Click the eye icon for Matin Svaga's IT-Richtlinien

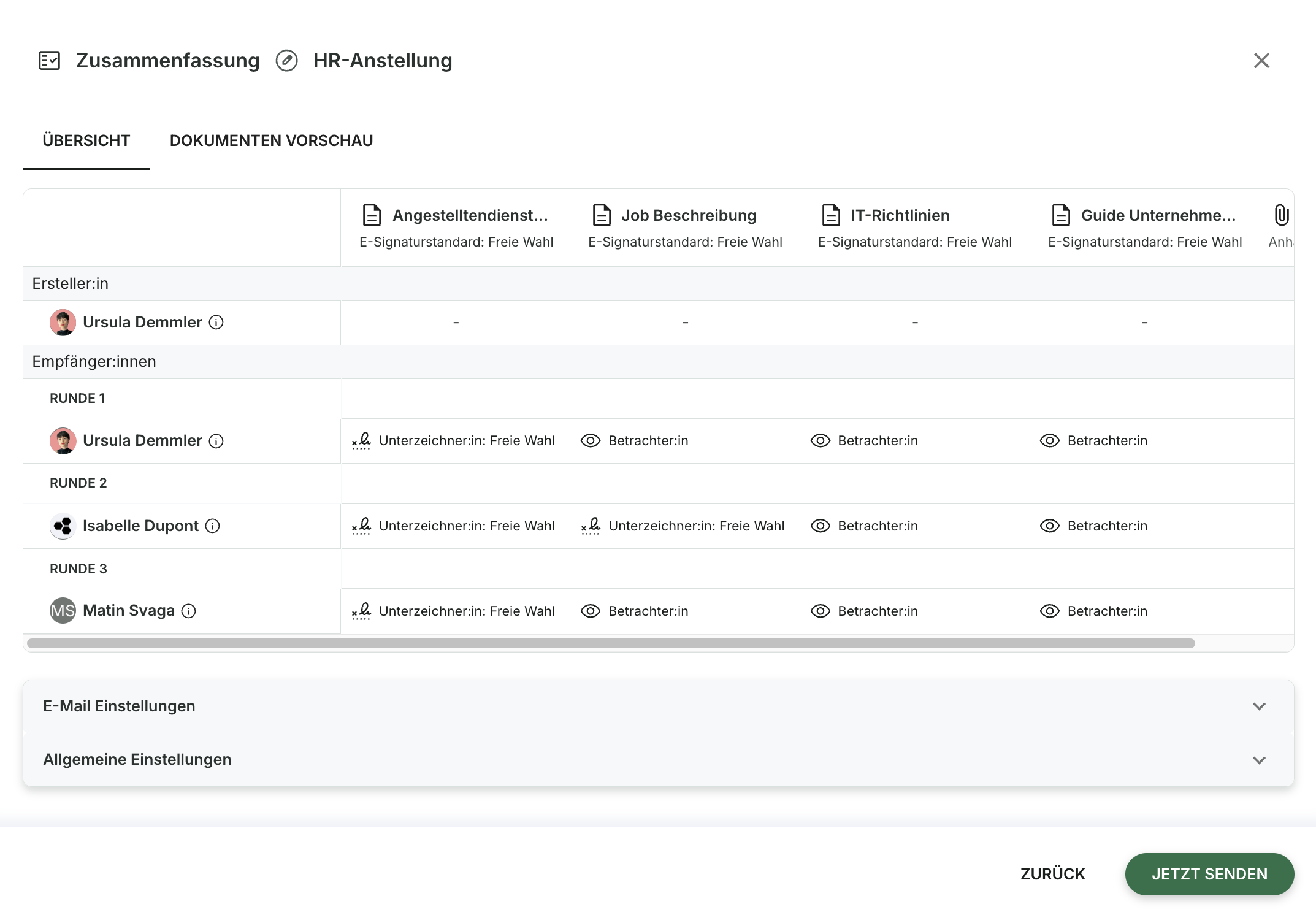[x=820, y=611]
